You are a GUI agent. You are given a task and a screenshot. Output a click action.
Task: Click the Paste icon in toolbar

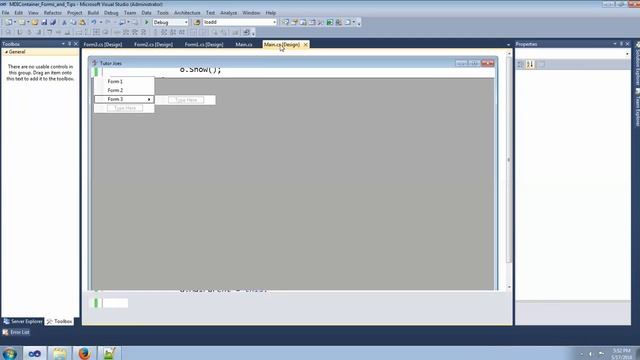tap(82, 22)
